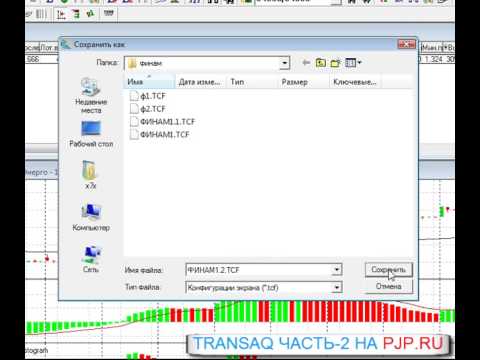The width and height of the screenshot is (480, 360).
Task: Open Недавние места in sidebar
Action: [91, 96]
